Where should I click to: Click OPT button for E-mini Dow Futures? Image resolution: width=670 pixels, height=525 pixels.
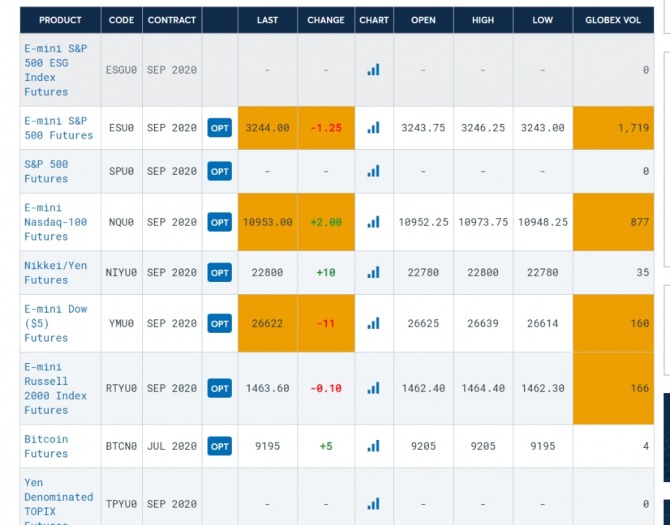point(220,323)
